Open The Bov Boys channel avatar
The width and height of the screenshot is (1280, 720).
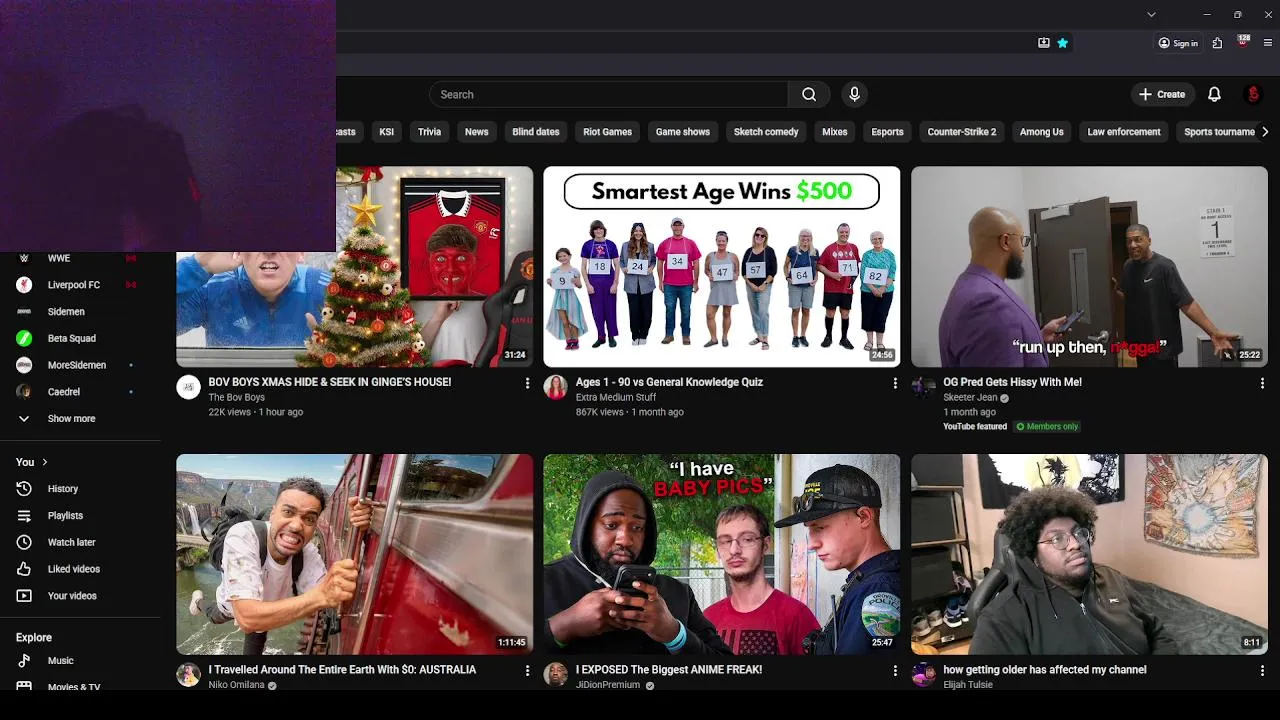pos(188,388)
